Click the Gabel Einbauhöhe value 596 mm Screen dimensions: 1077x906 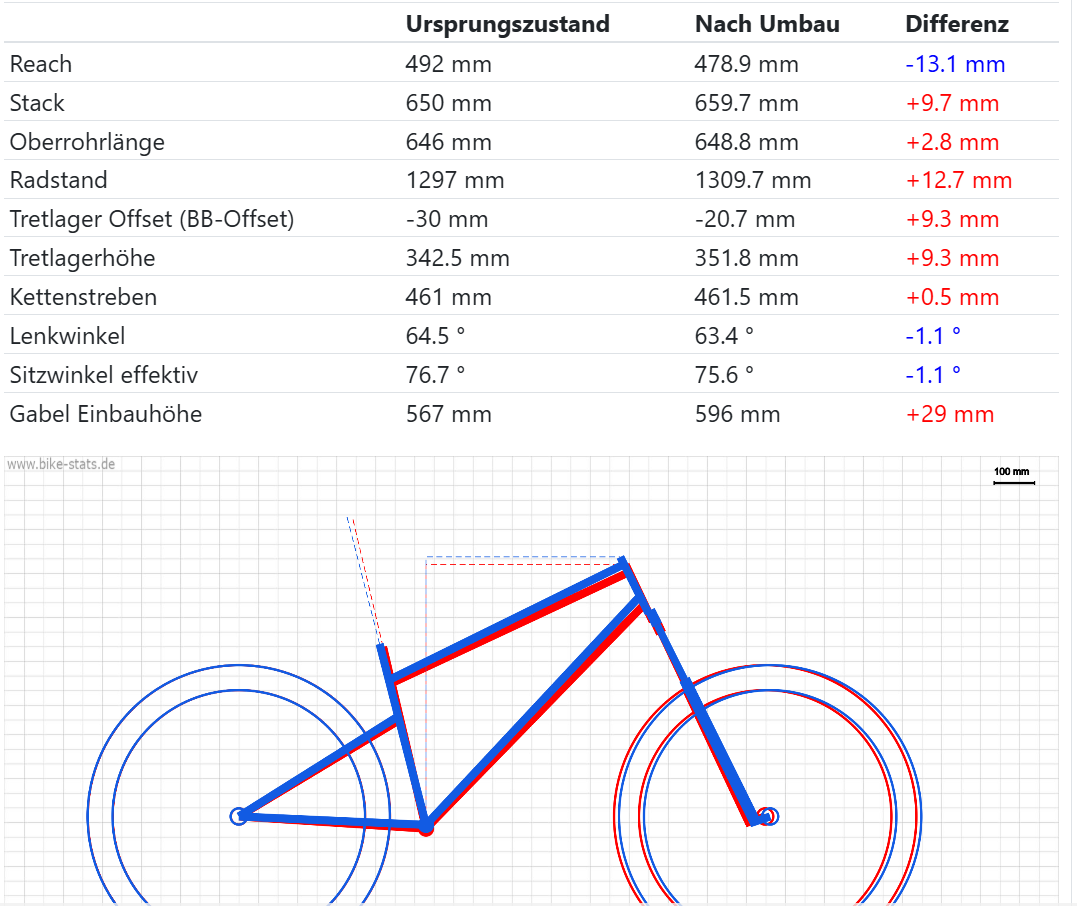coord(737,415)
